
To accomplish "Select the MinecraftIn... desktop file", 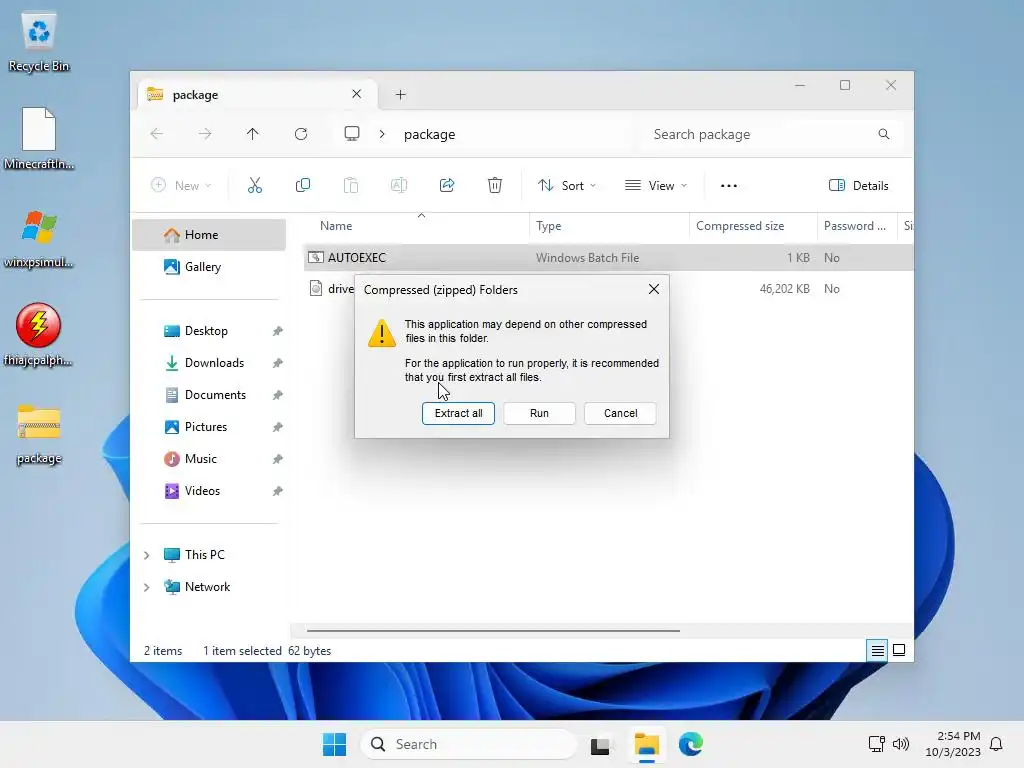I will (39, 139).
